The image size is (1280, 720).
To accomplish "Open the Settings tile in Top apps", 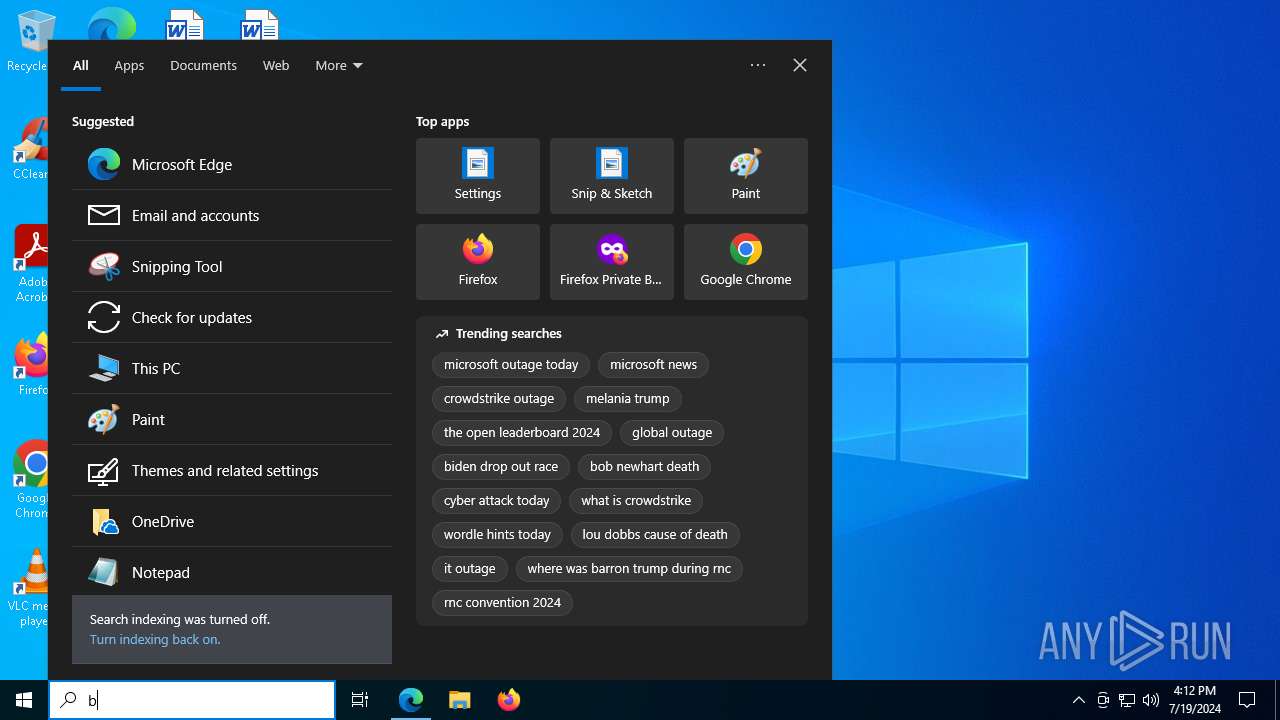I will pos(478,176).
